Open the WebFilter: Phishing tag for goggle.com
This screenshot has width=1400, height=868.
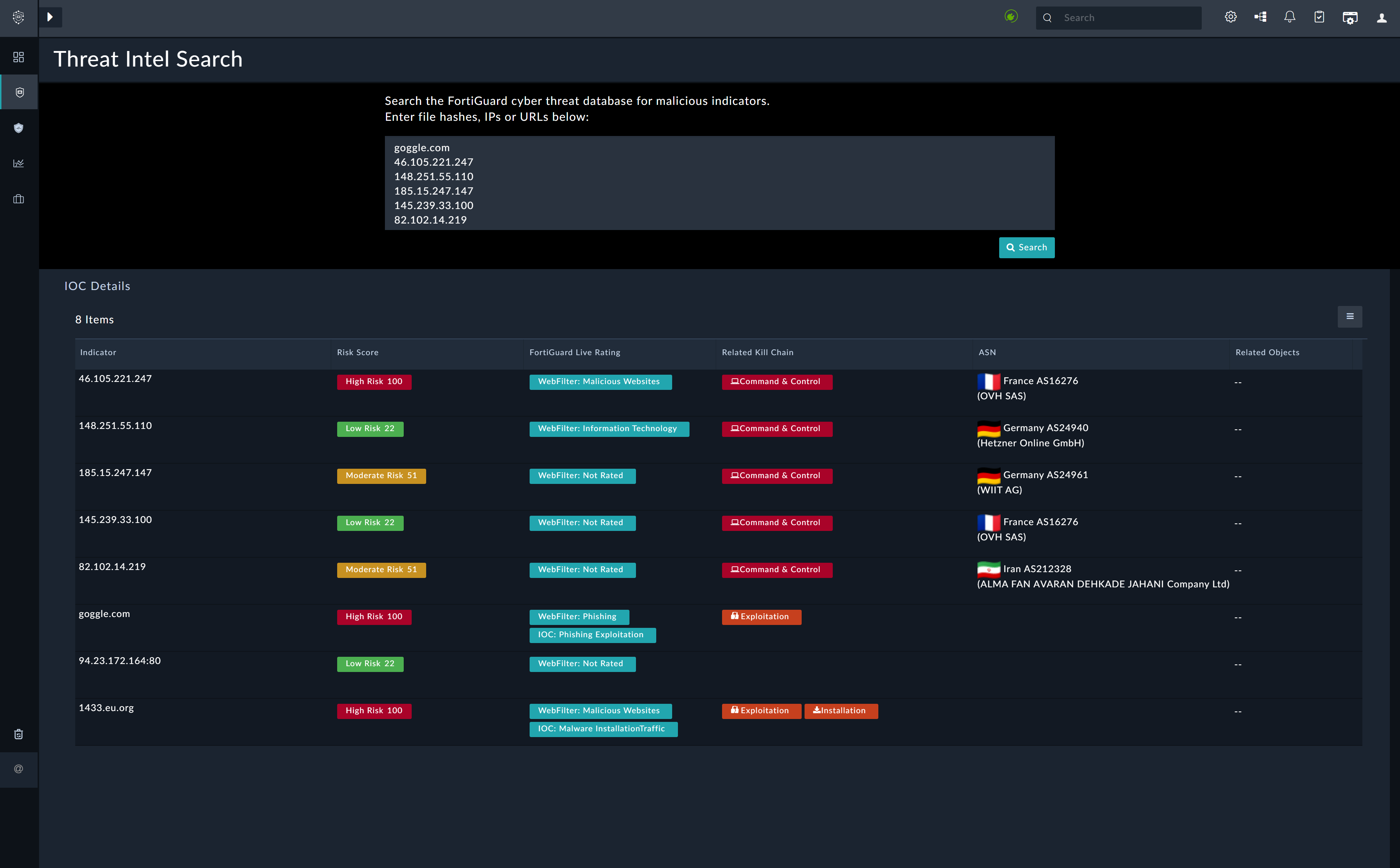point(578,616)
